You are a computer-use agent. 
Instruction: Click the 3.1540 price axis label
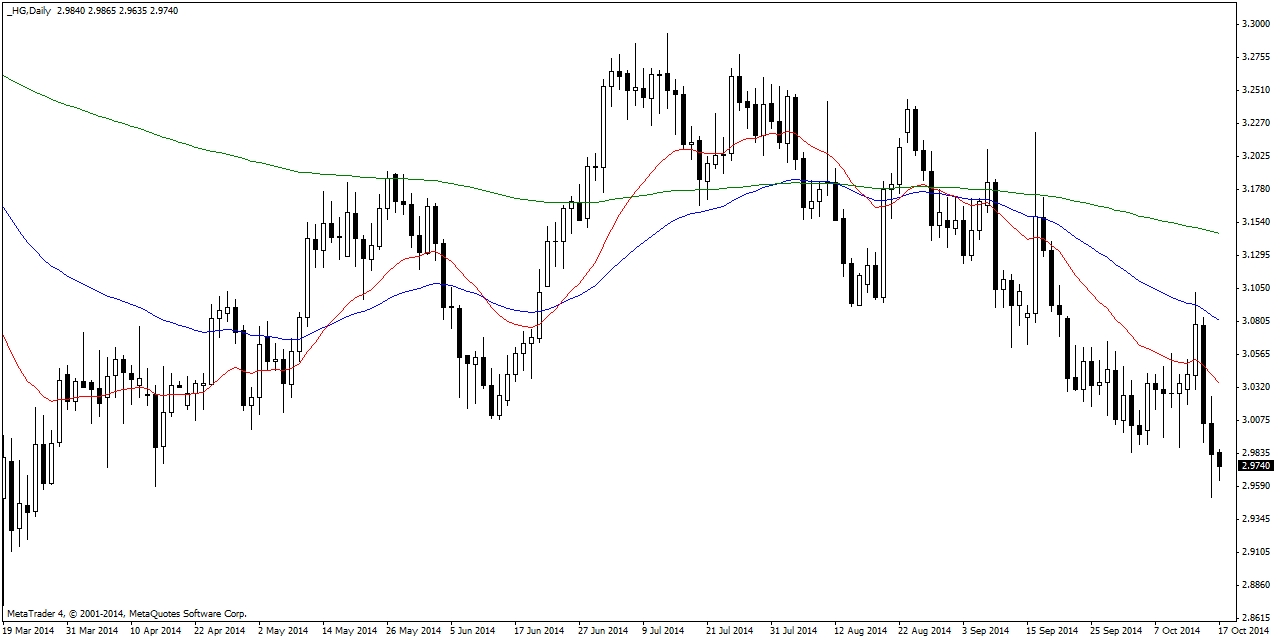pyautogui.click(x=1255, y=221)
